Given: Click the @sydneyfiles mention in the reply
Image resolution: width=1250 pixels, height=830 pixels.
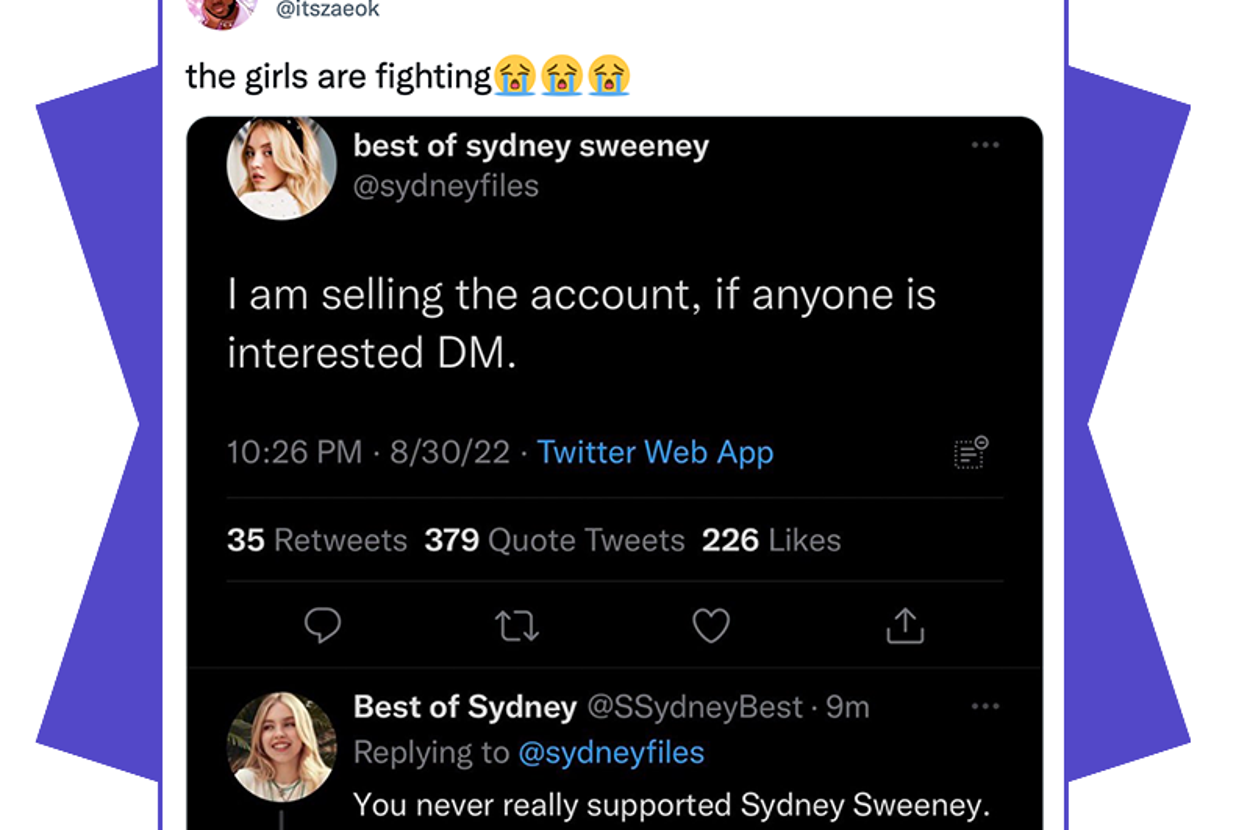Looking at the screenshot, I should (611, 752).
